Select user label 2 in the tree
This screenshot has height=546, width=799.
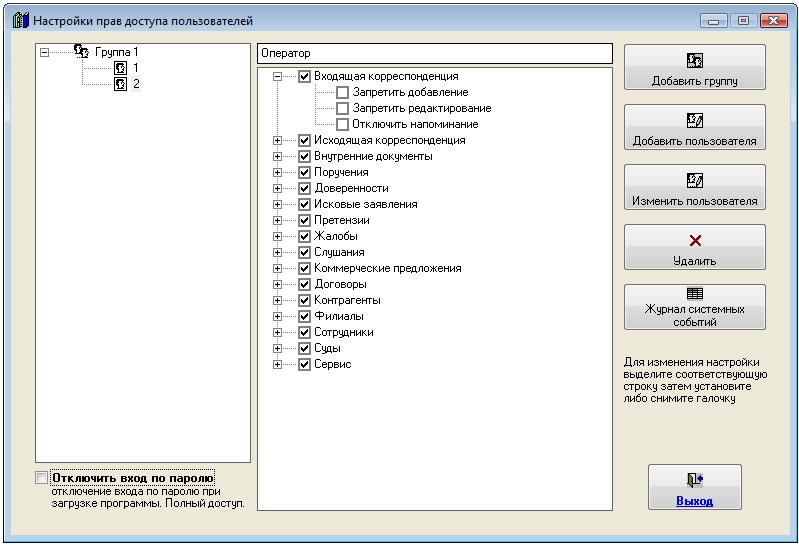pos(136,84)
